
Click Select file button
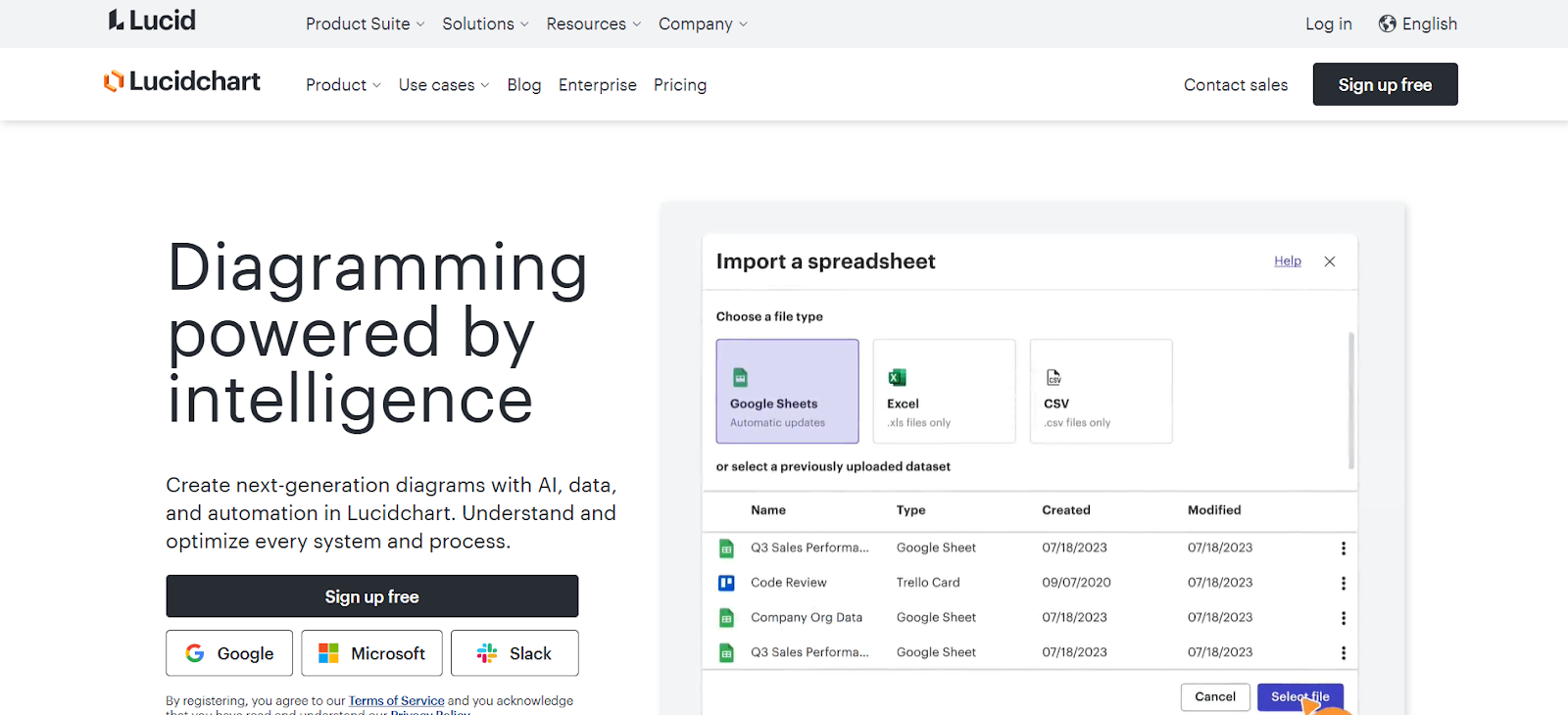(1300, 697)
